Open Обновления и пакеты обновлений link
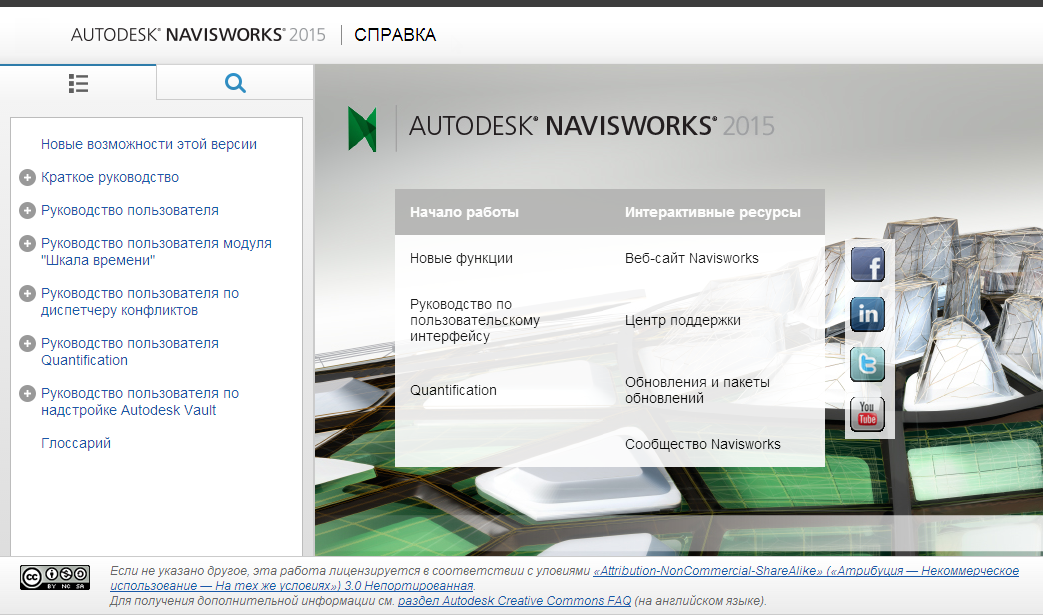The height and width of the screenshot is (615, 1043). (x=697, y=390)
